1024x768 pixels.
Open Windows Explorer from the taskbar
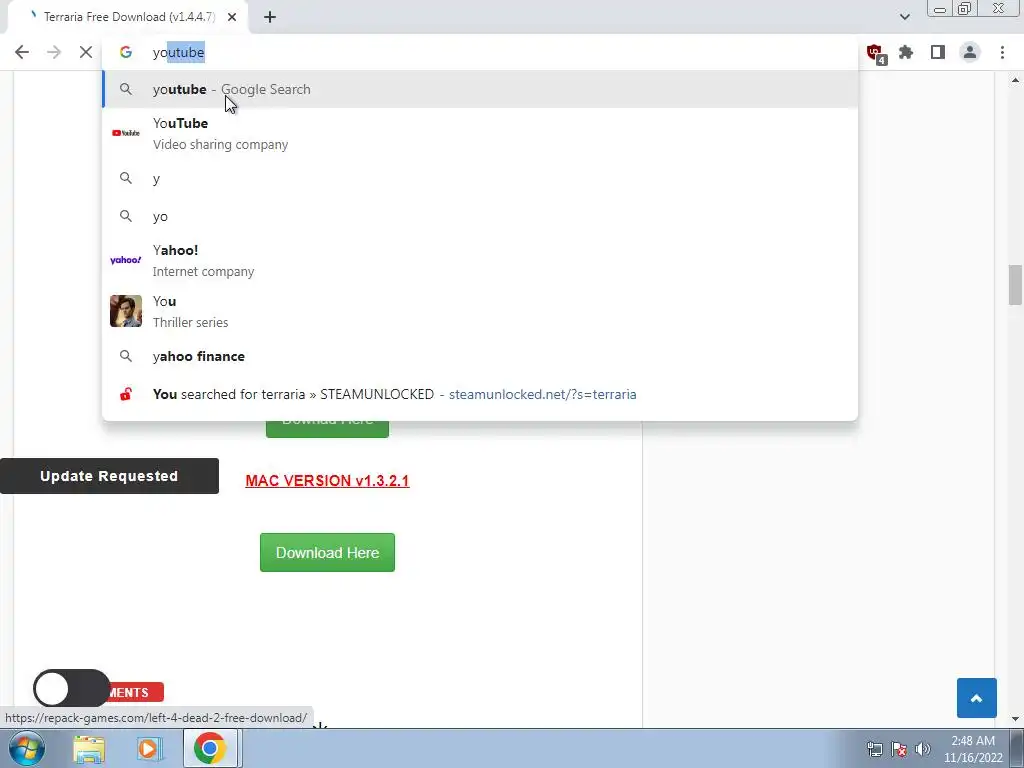tap(89, 748)
